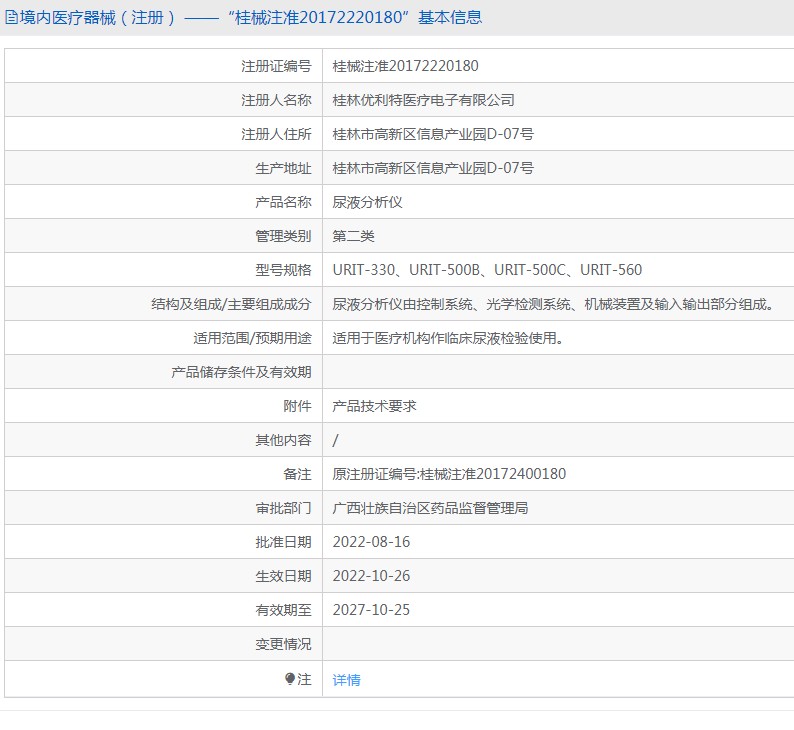Click the 生产地址 address value

[x=433, y=168]
